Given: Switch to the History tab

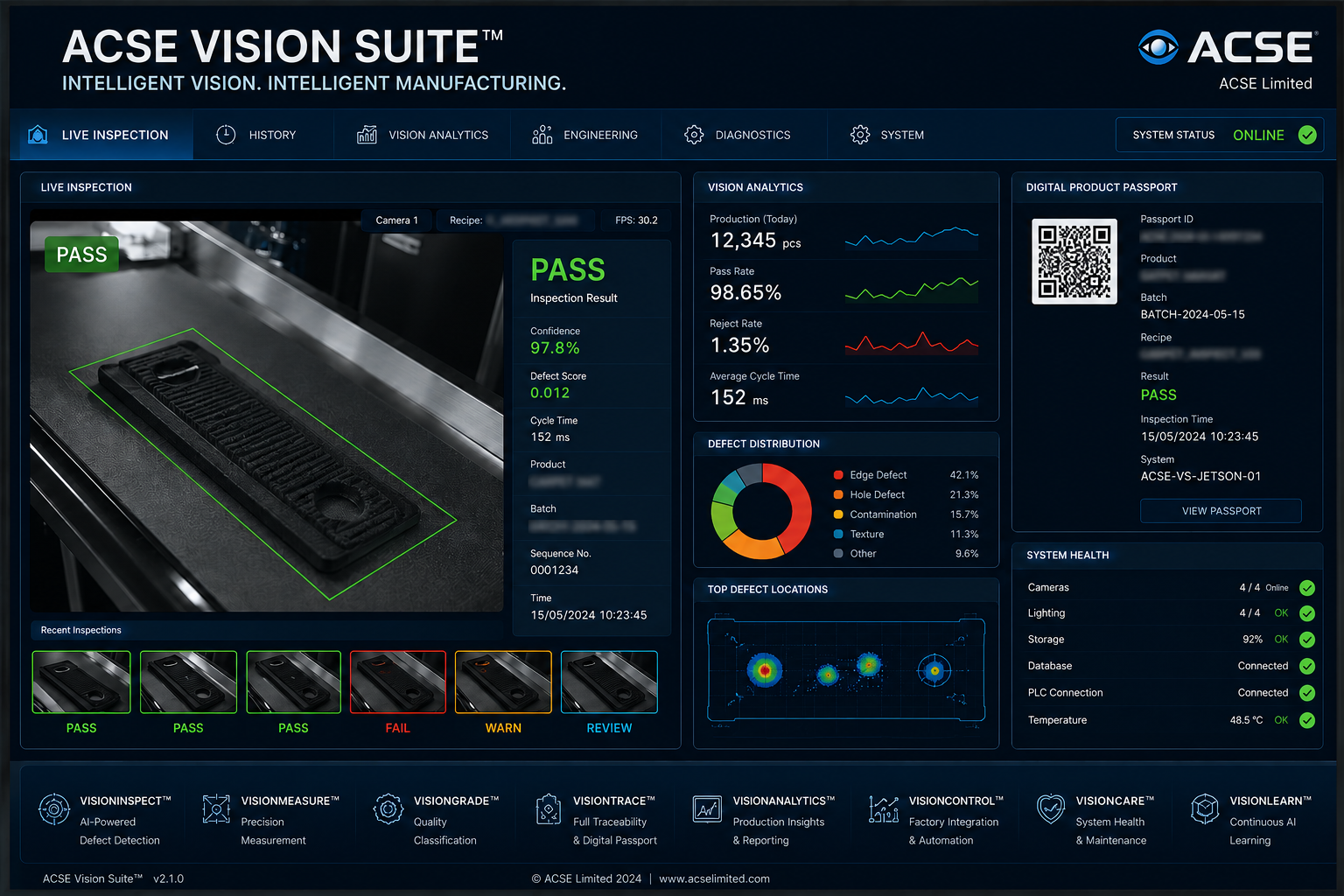Looking at the screenshot, I should tap(256, 135).
